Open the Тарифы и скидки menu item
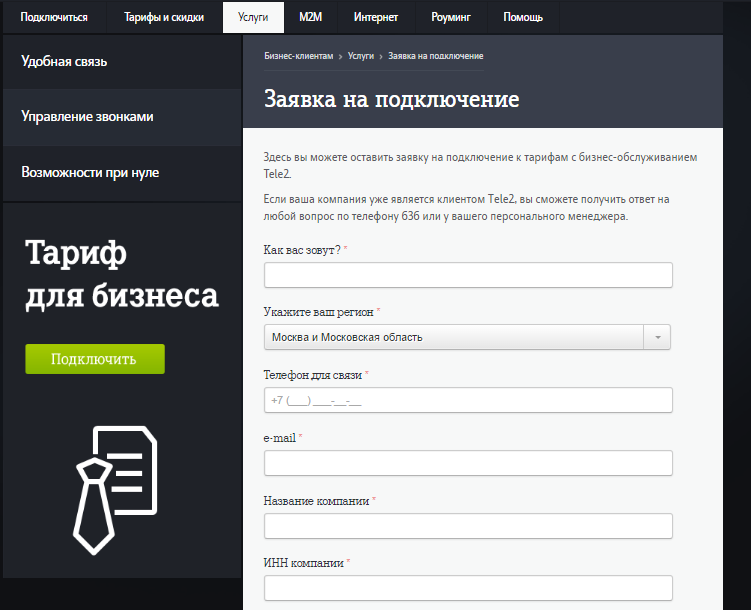 click(x=164, y=17)
